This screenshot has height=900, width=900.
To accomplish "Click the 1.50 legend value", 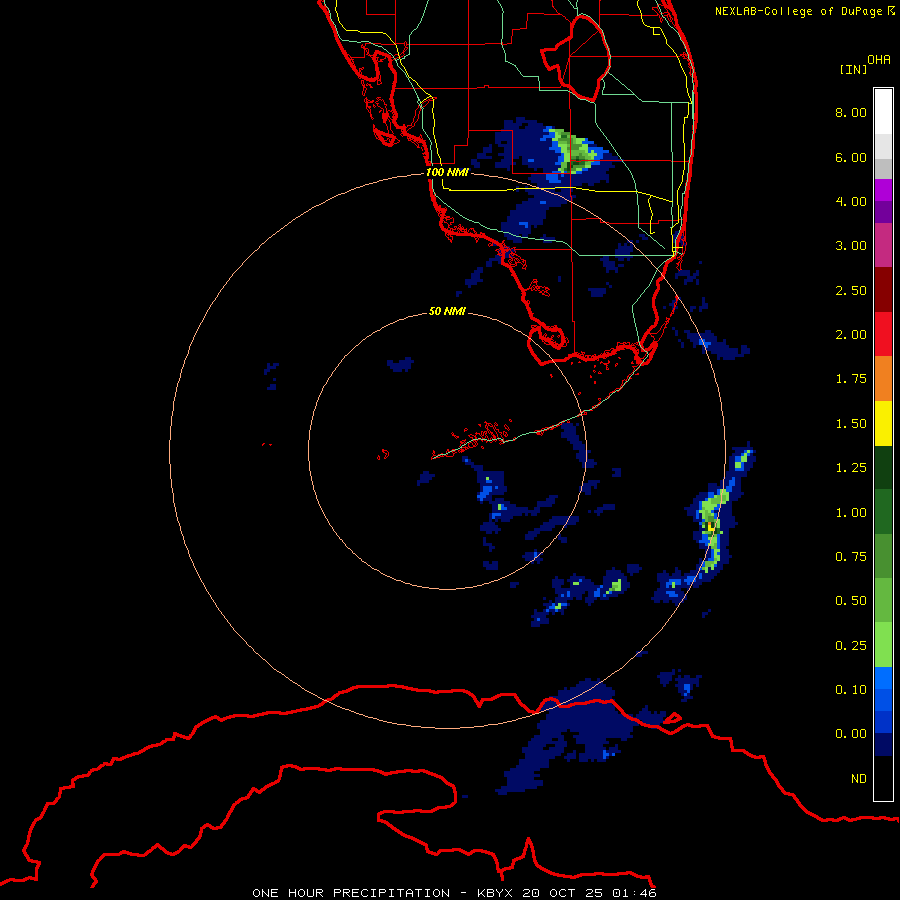I will [851, 424].
